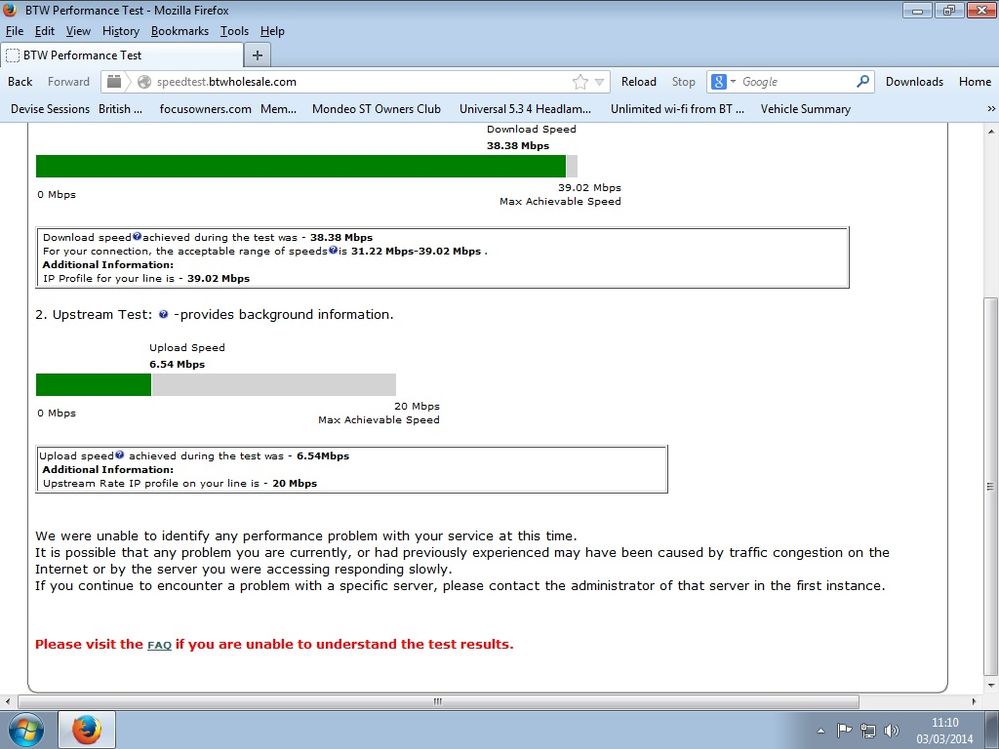This screenshot has width=999, height=749.
Task: Expand the bookmarks toolbar overflow chevron
Action: (x=991, y=109)
